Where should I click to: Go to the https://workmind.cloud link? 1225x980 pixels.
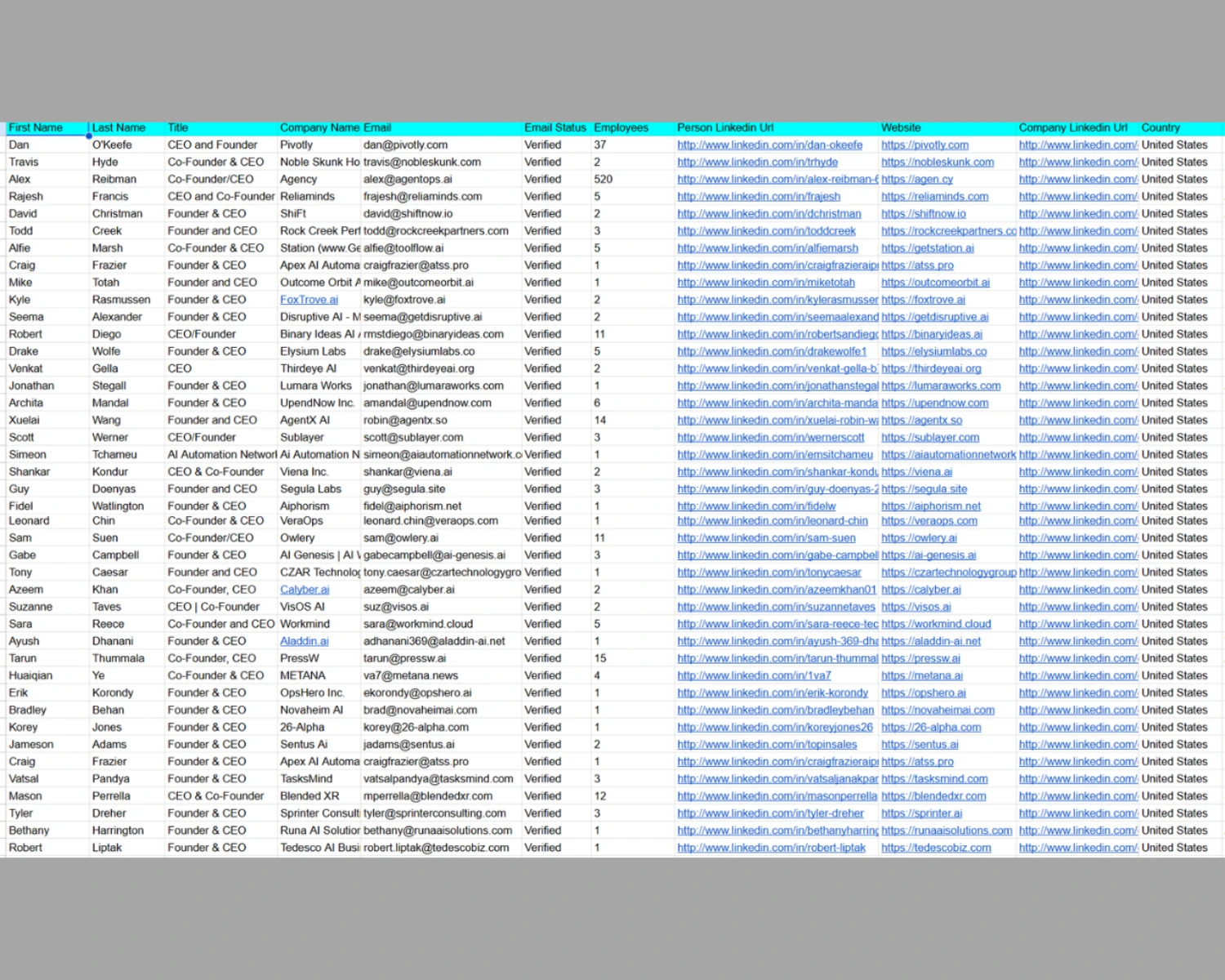click(x=937, y=624)
